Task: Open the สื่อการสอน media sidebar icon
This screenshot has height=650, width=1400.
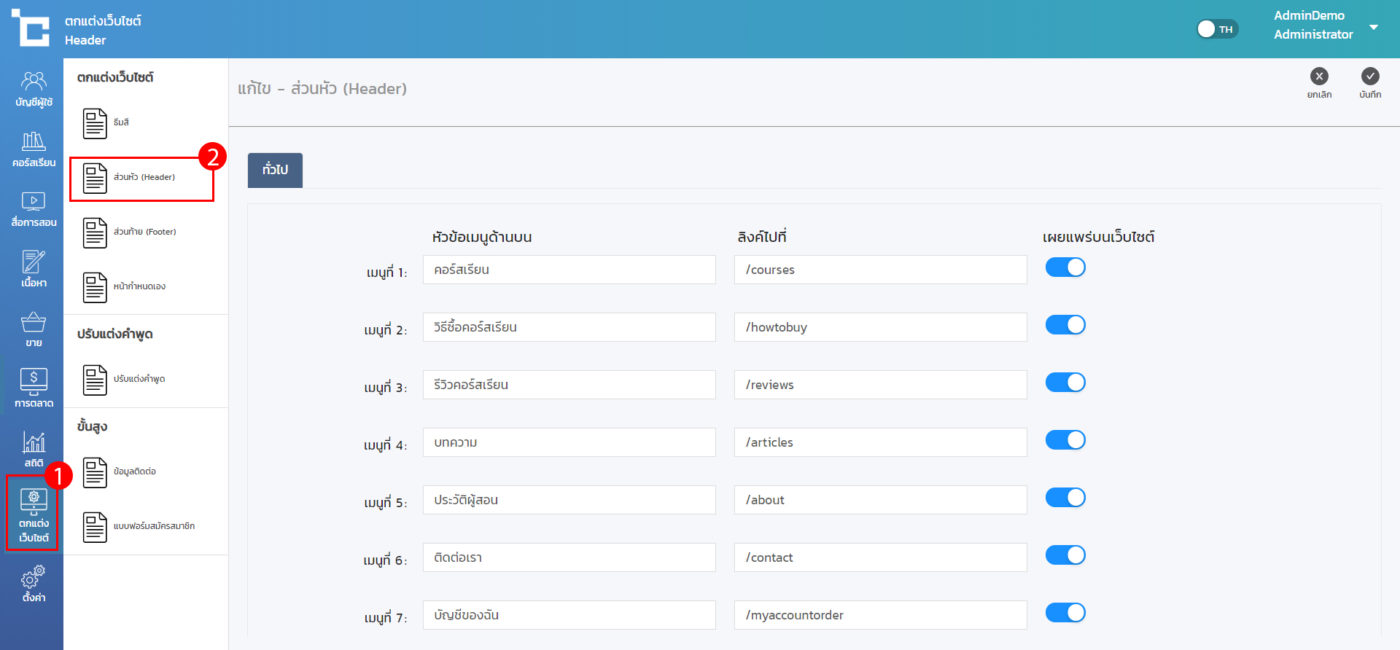Action: (x=33, y=203)
